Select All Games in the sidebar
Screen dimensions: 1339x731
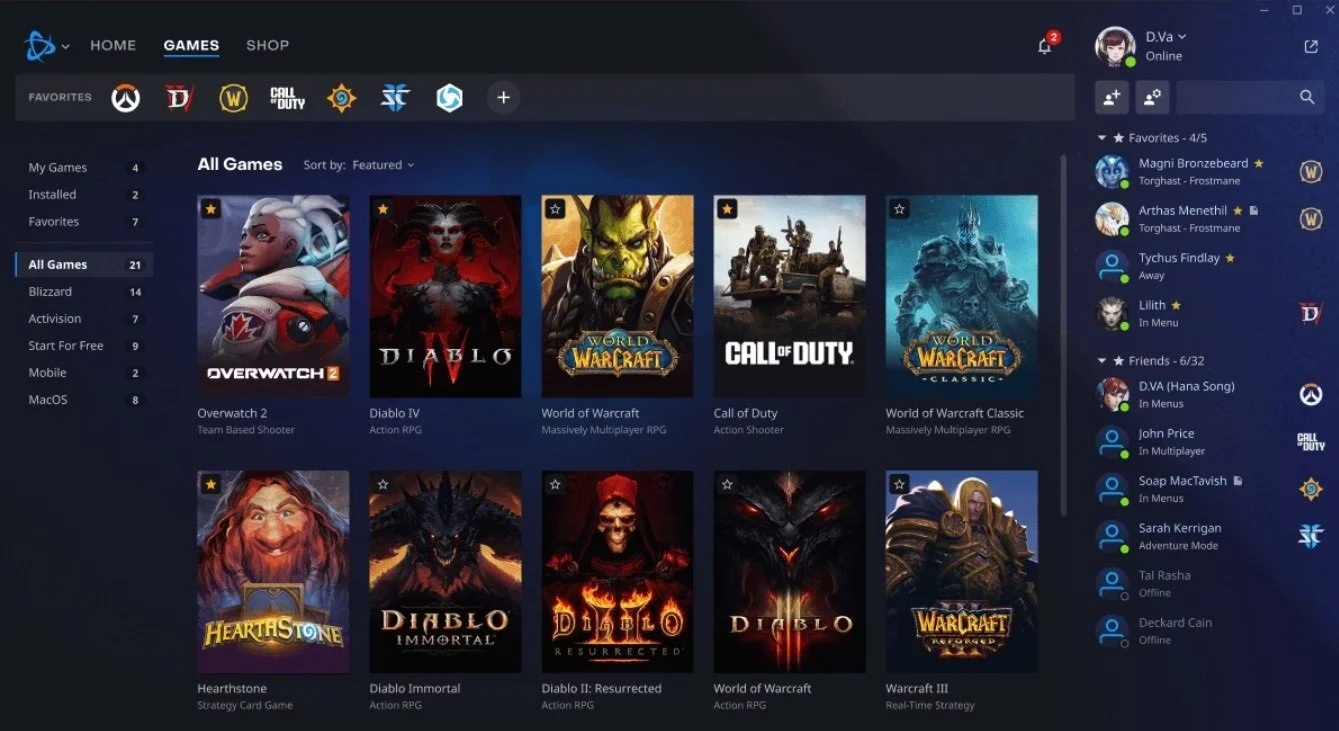tap(85, 265)
